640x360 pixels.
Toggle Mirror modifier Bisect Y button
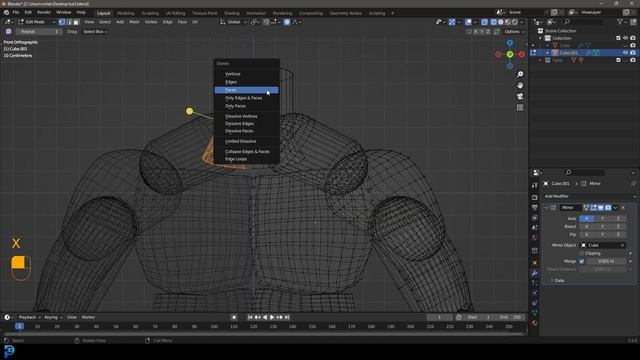click(x=602, y=227)
